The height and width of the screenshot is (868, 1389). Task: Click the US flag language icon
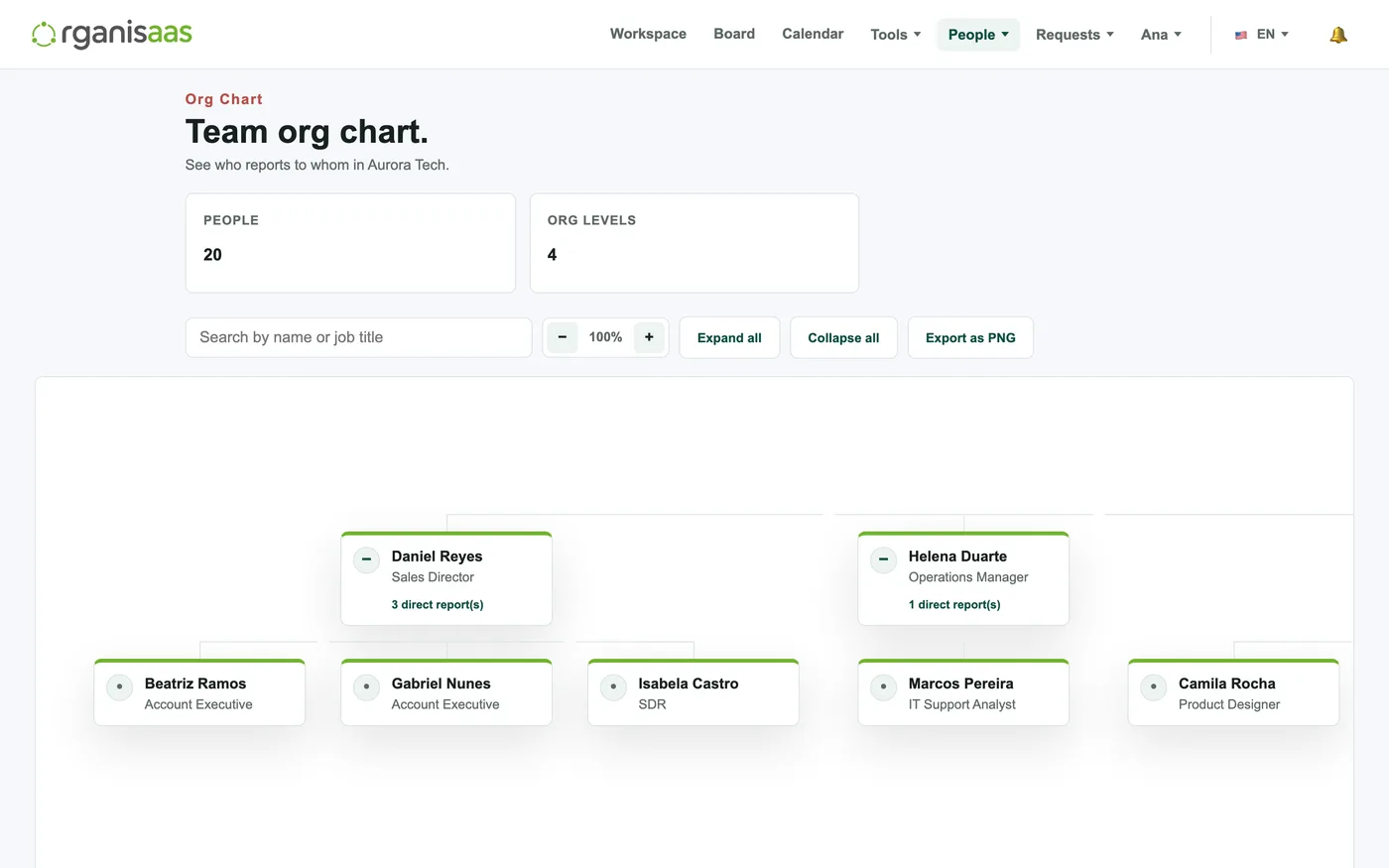pos(1241,35)
